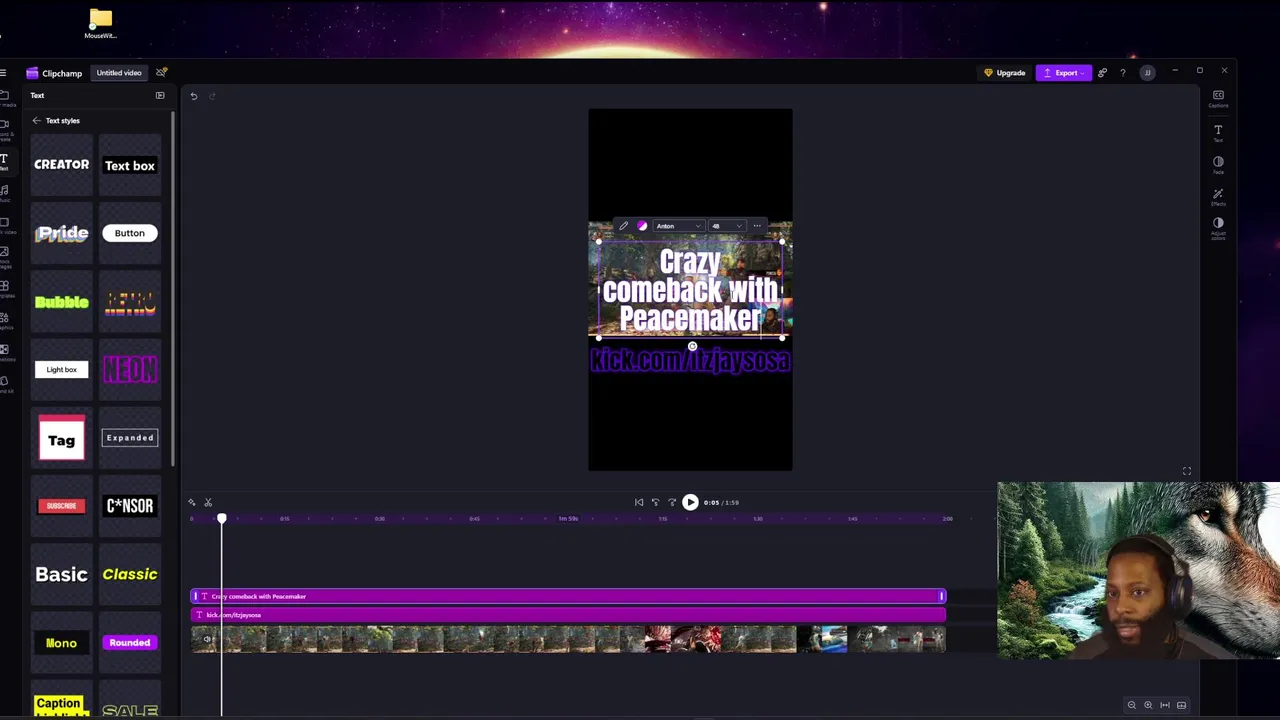Select the kick.com/itzjaysosa timeline clip

click(x=568, y=615)
